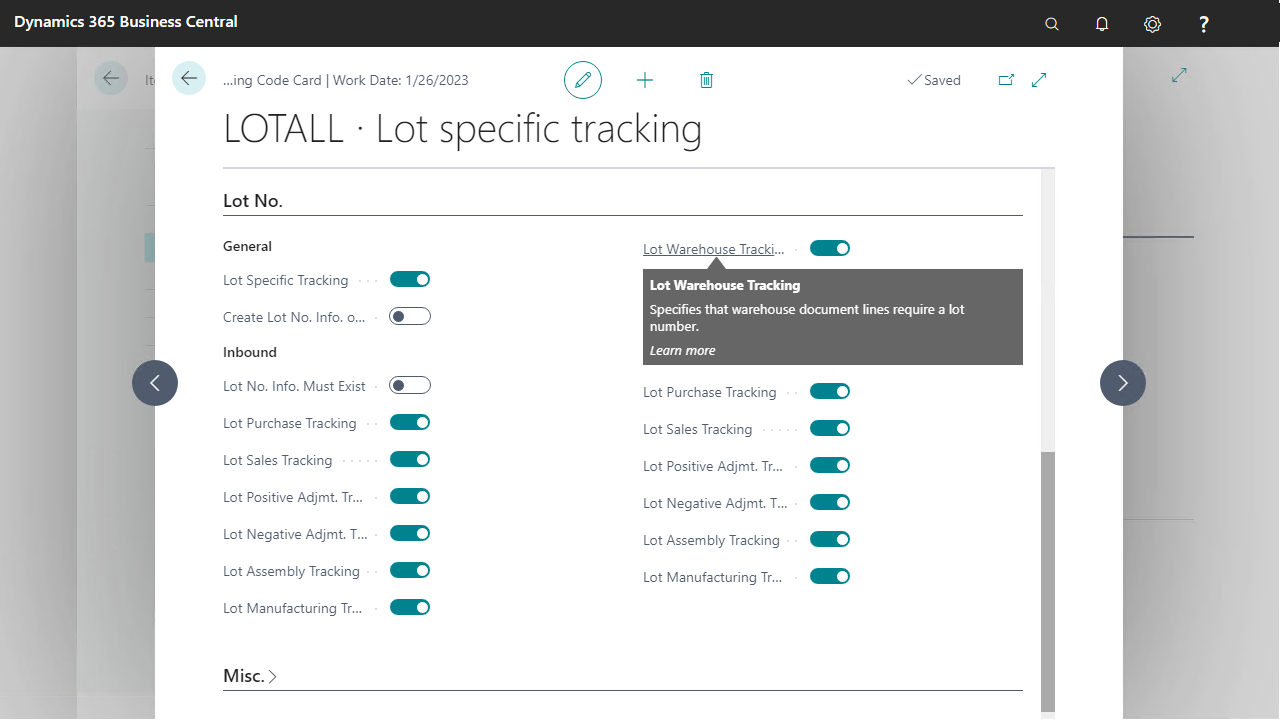Toggle inbound Lot Manufacturing Tracking switch
Viewport: 1280px width, 720px height.
tap(410, 607)
